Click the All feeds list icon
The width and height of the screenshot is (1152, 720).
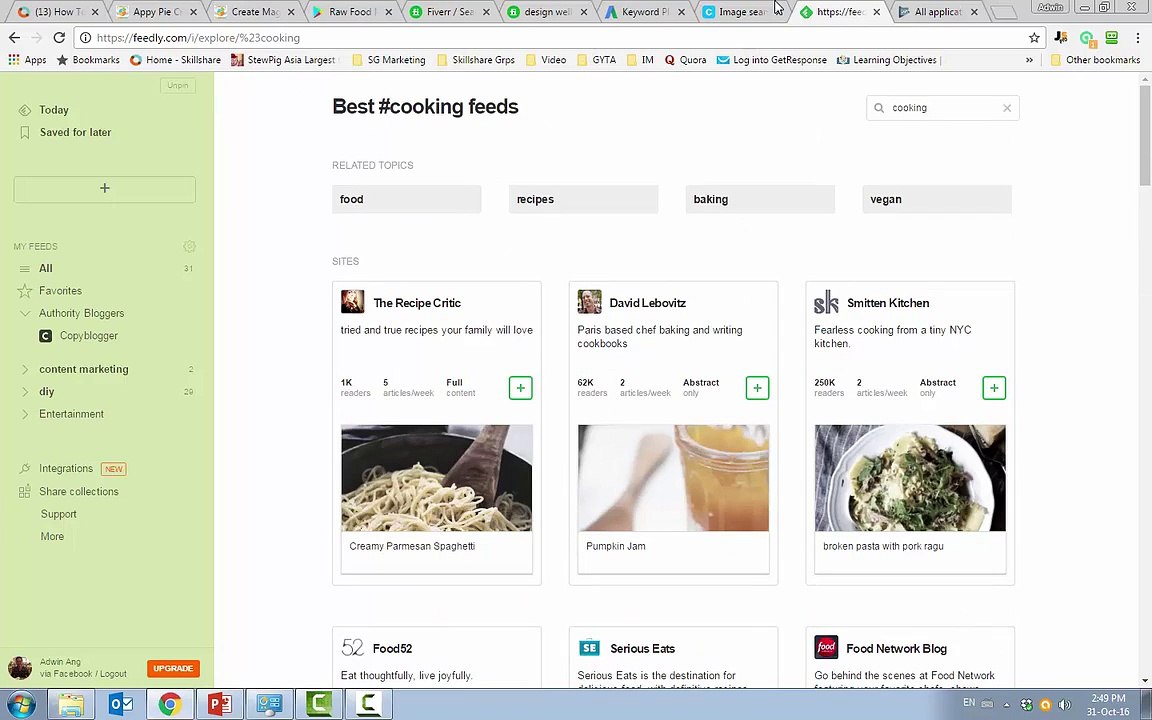pos(24,269)
